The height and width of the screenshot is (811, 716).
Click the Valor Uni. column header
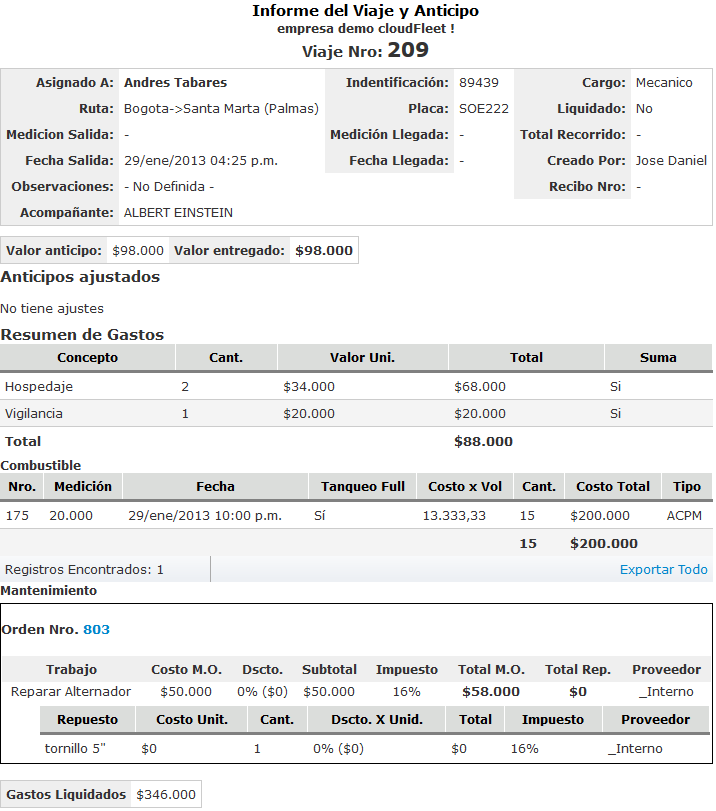coord(362,358)
